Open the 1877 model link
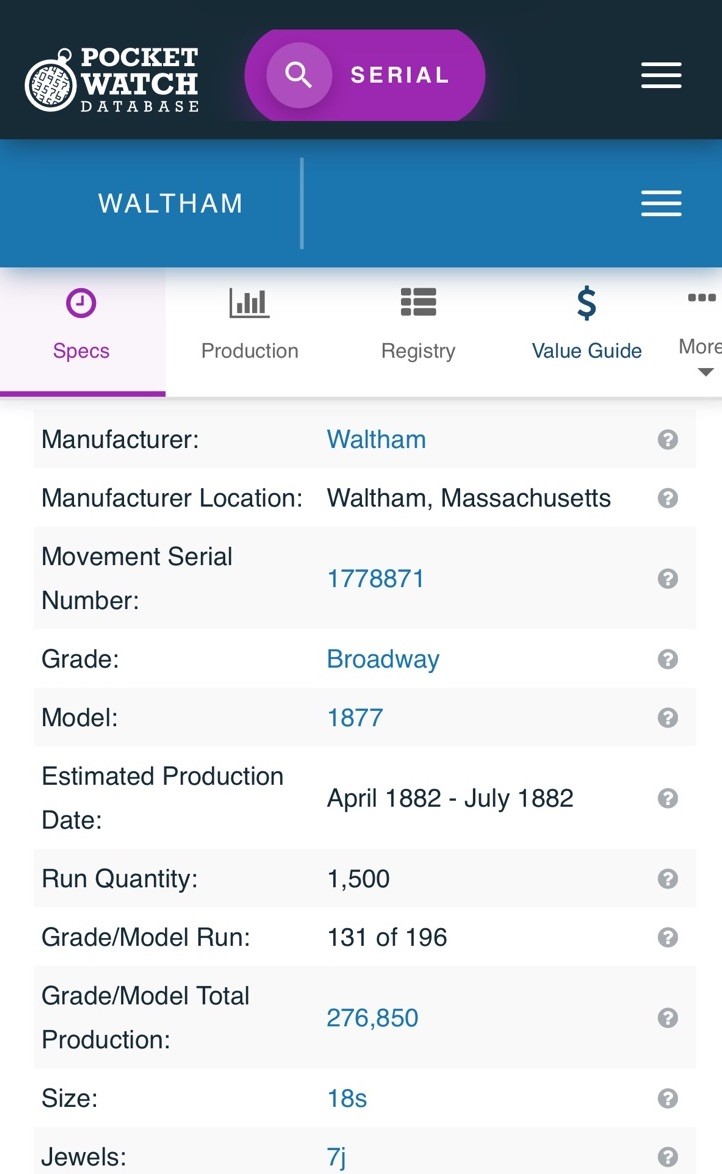 354,718
